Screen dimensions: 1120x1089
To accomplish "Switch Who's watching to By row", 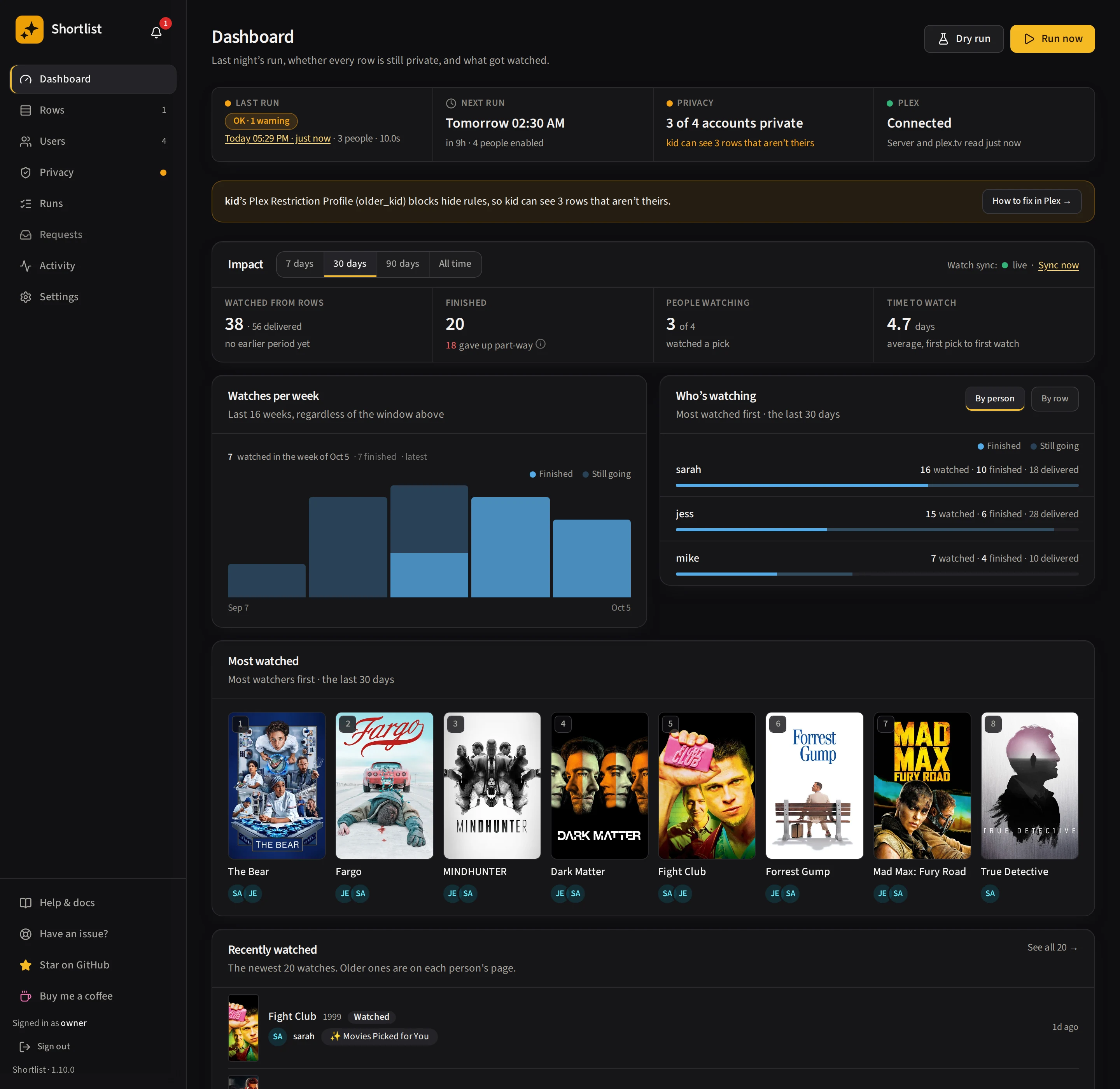I will [x=1054, y=399].
